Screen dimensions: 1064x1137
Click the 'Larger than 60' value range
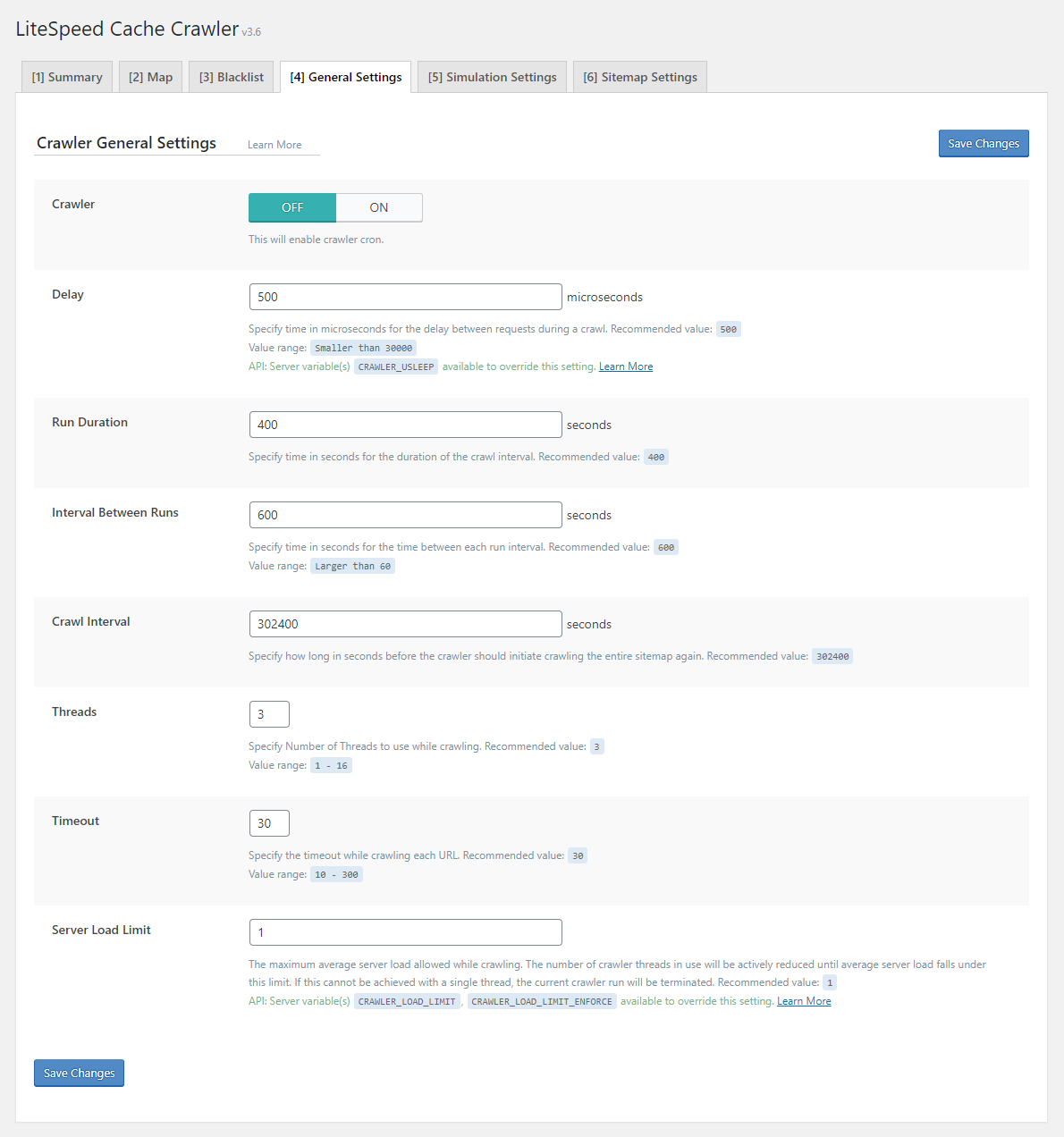pyautogui.click(x=353, y=566)
